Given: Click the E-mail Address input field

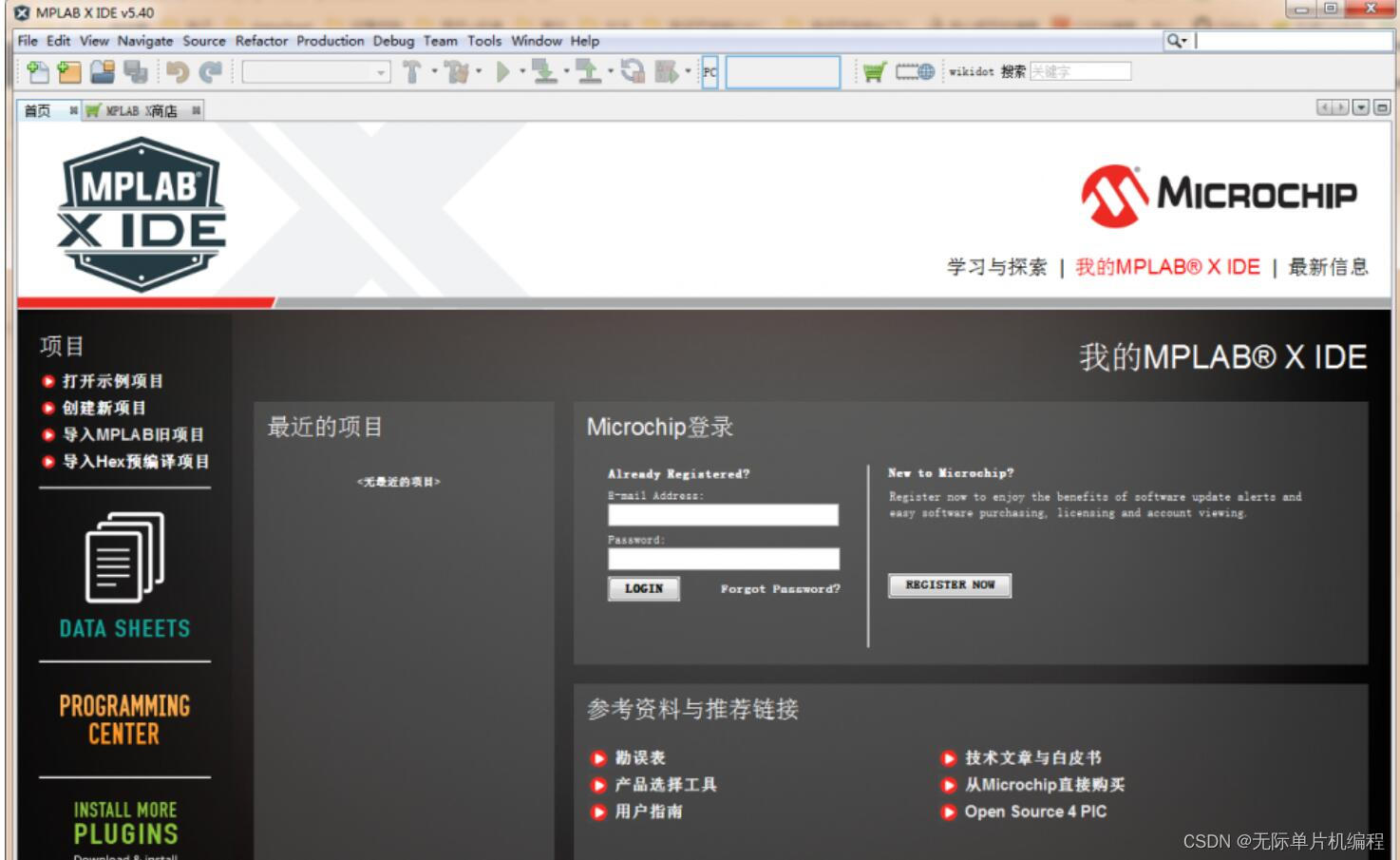Looking at the screenshot, I should click(x=723, y=515).
